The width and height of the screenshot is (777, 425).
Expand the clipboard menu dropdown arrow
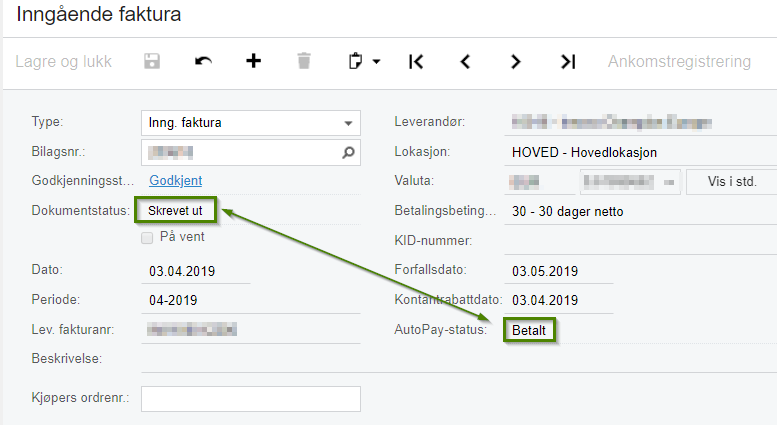pyautogui.click(x=377, y=62)
